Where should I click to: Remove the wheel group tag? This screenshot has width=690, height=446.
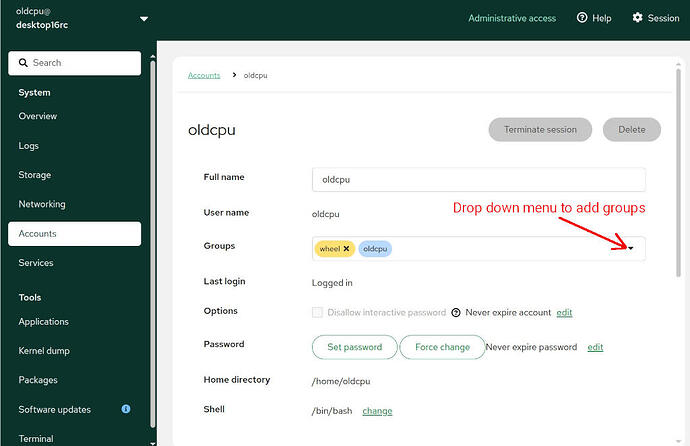click(347, 249)
